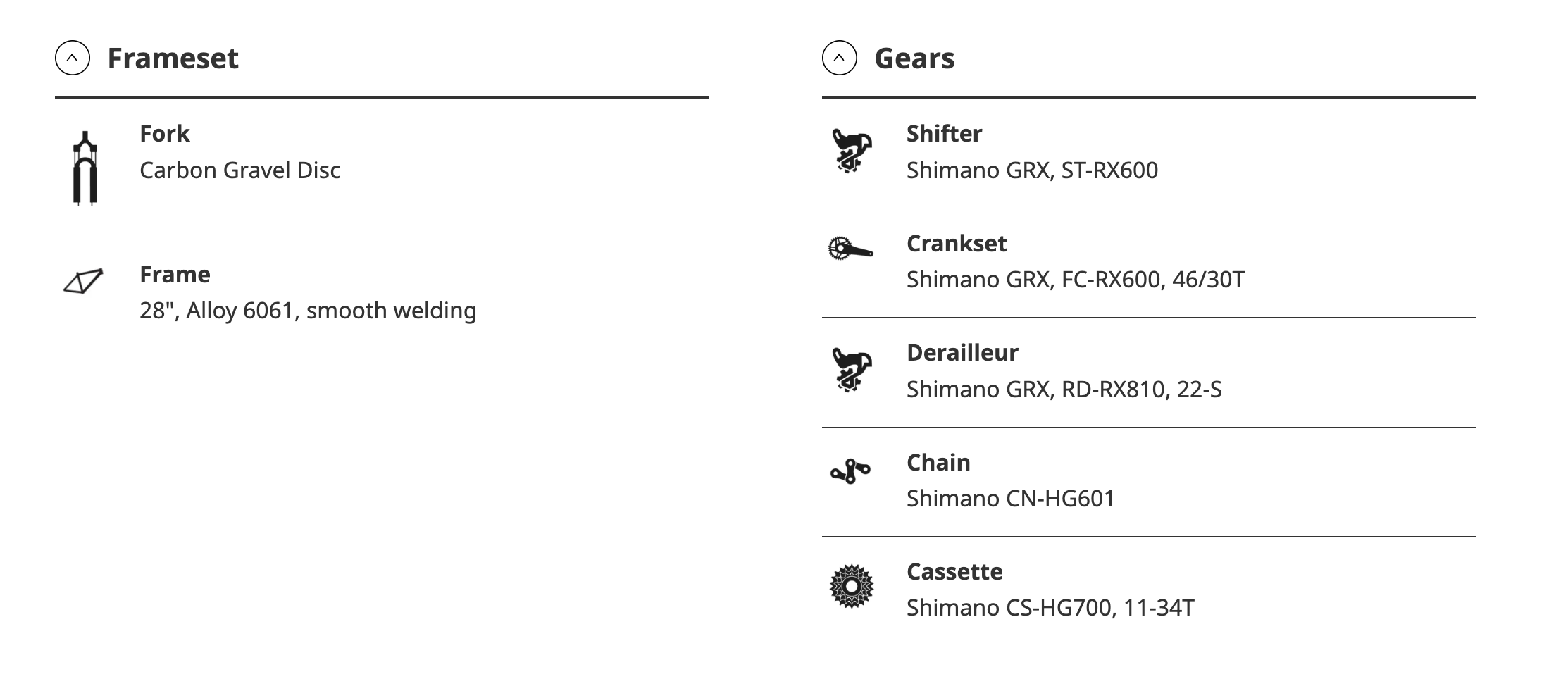The image size is (1568, 679).
Task: Click the Carbon Gravel Disc text
Action: (x=239, y=170)
